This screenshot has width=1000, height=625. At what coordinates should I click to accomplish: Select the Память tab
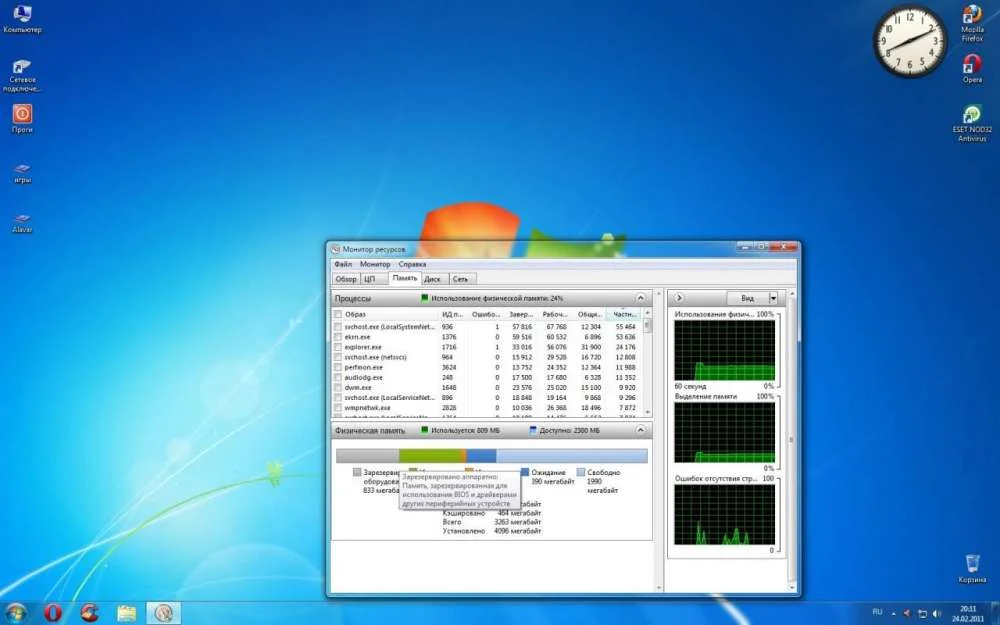(404, 278)
